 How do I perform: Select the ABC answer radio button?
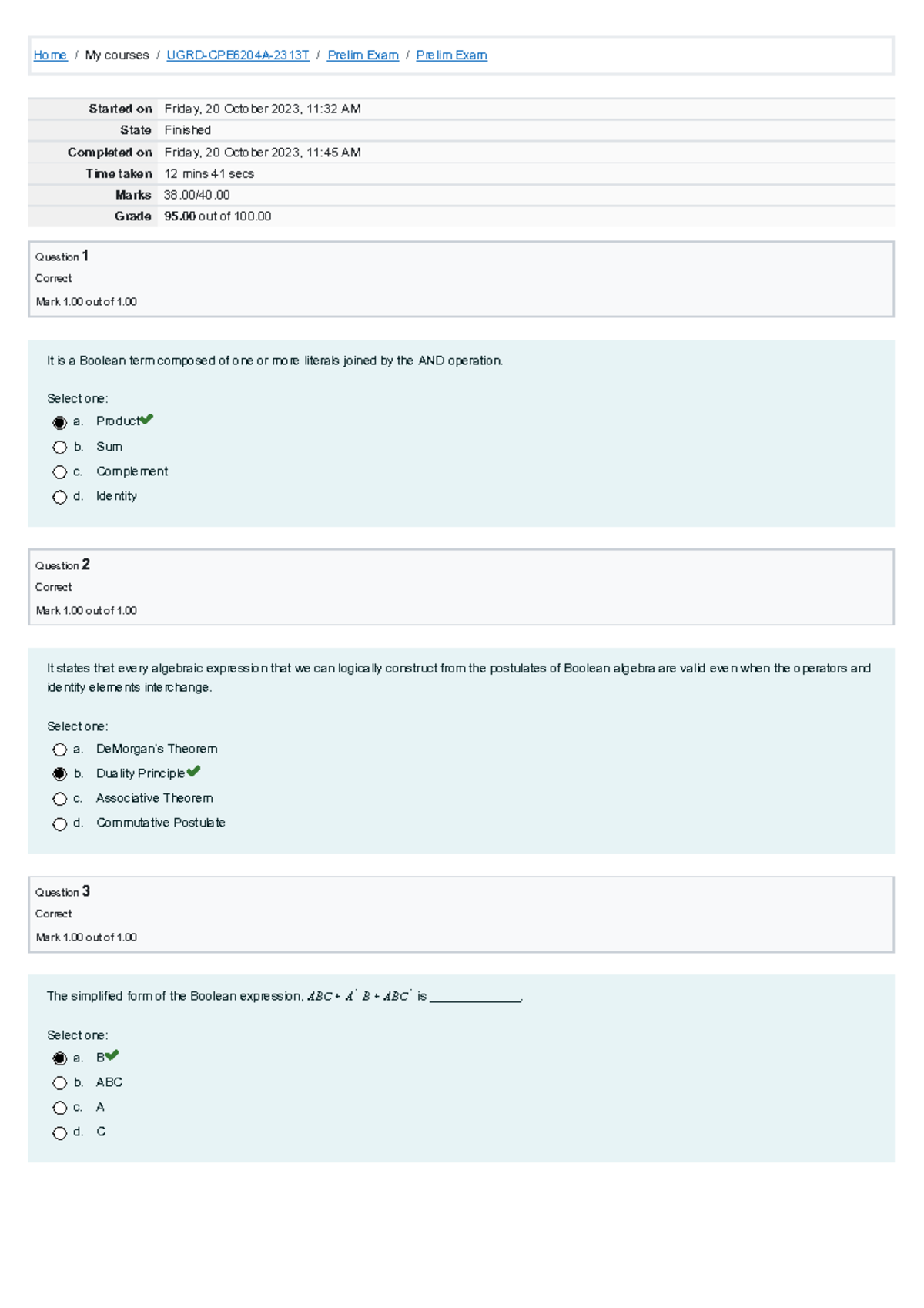tap(60, 1083)
